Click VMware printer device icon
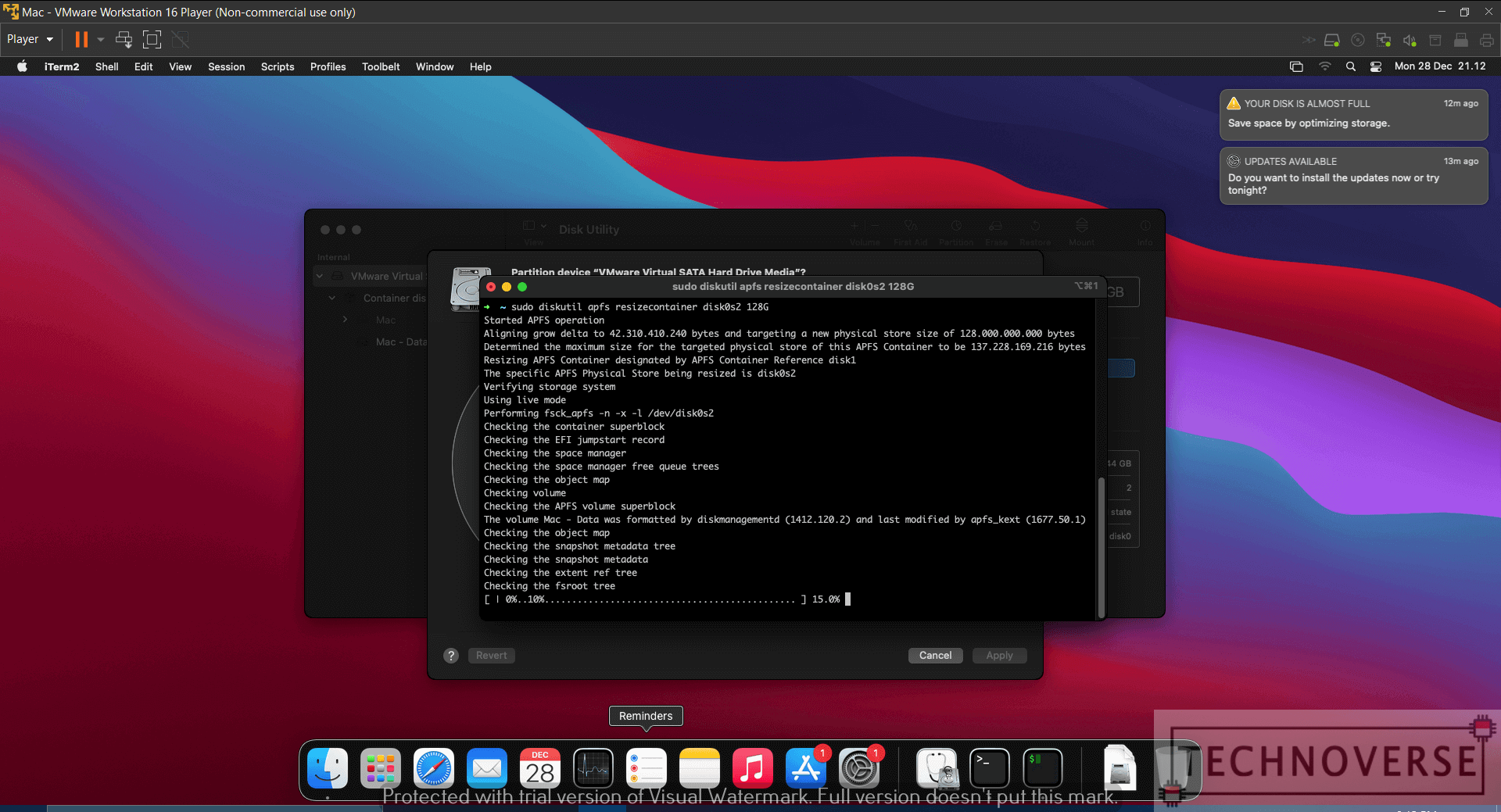Image resolution: width=1501 pixels, height=812 pixels. click(x=1486, y=40)
